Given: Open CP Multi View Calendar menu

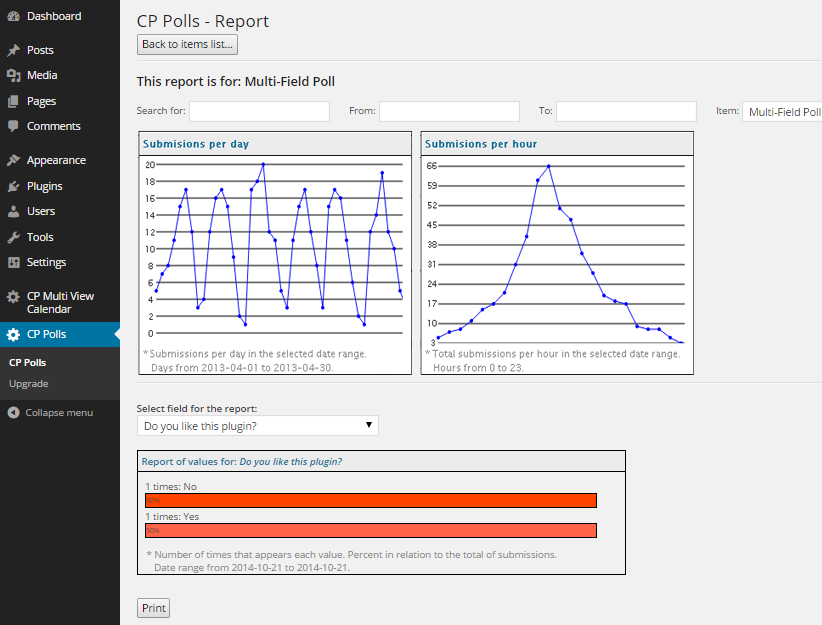Looking at the screenshot, I should tap(60, 303).
